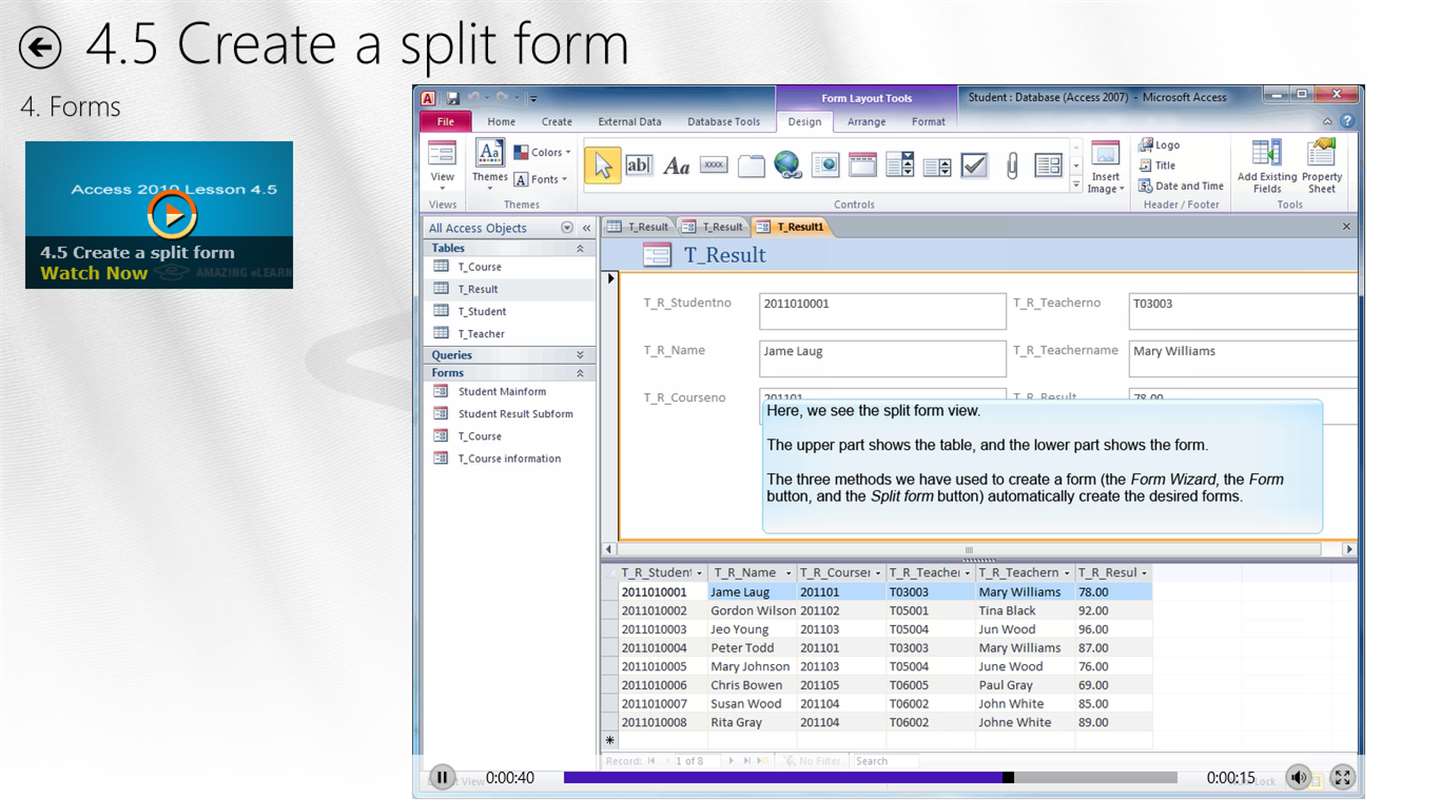Open the File tab in Access
The height and width of the screenshot is (810, 1440).
pyautogui.click(x=446, y=122)
